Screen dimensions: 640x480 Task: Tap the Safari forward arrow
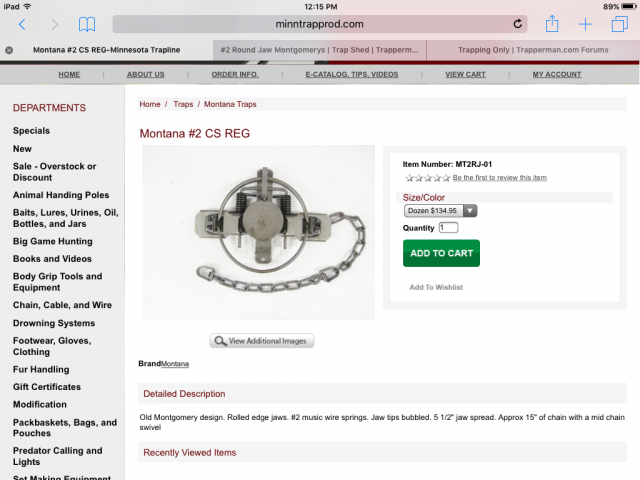(x=55, y=24)
